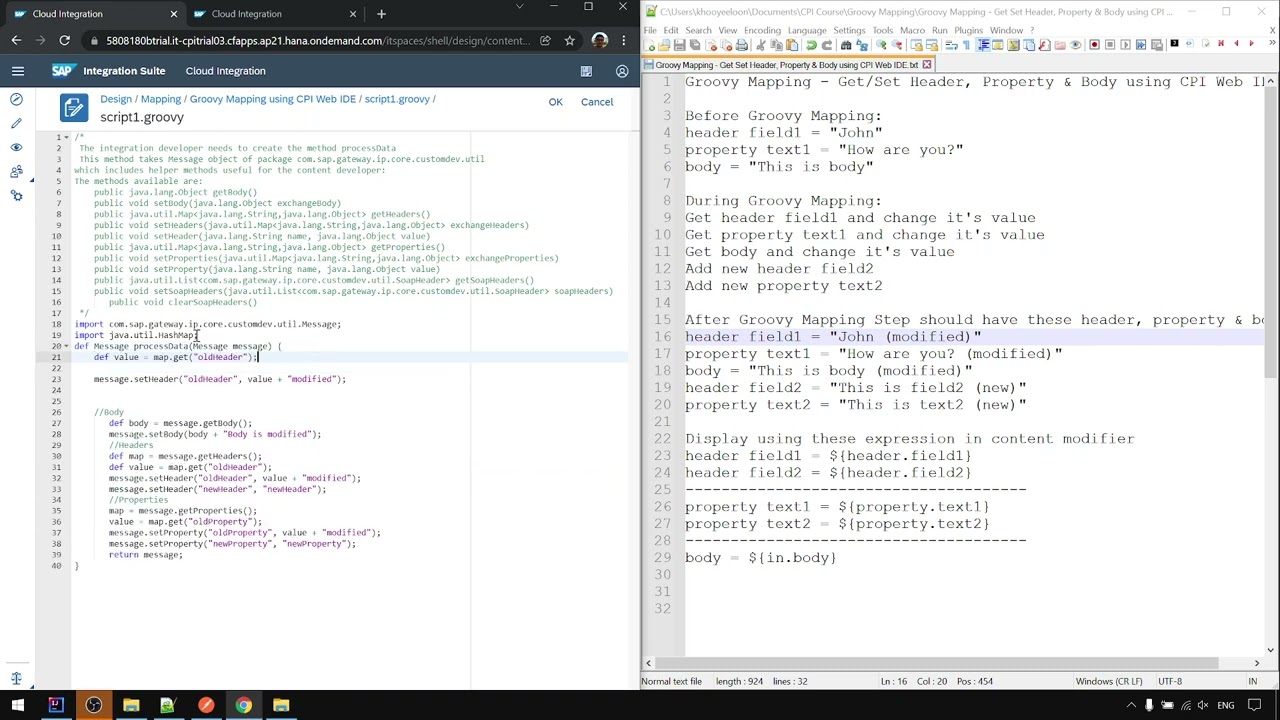Open a new Chrome tab
The image size is (1280, 720).
[381, 14]
